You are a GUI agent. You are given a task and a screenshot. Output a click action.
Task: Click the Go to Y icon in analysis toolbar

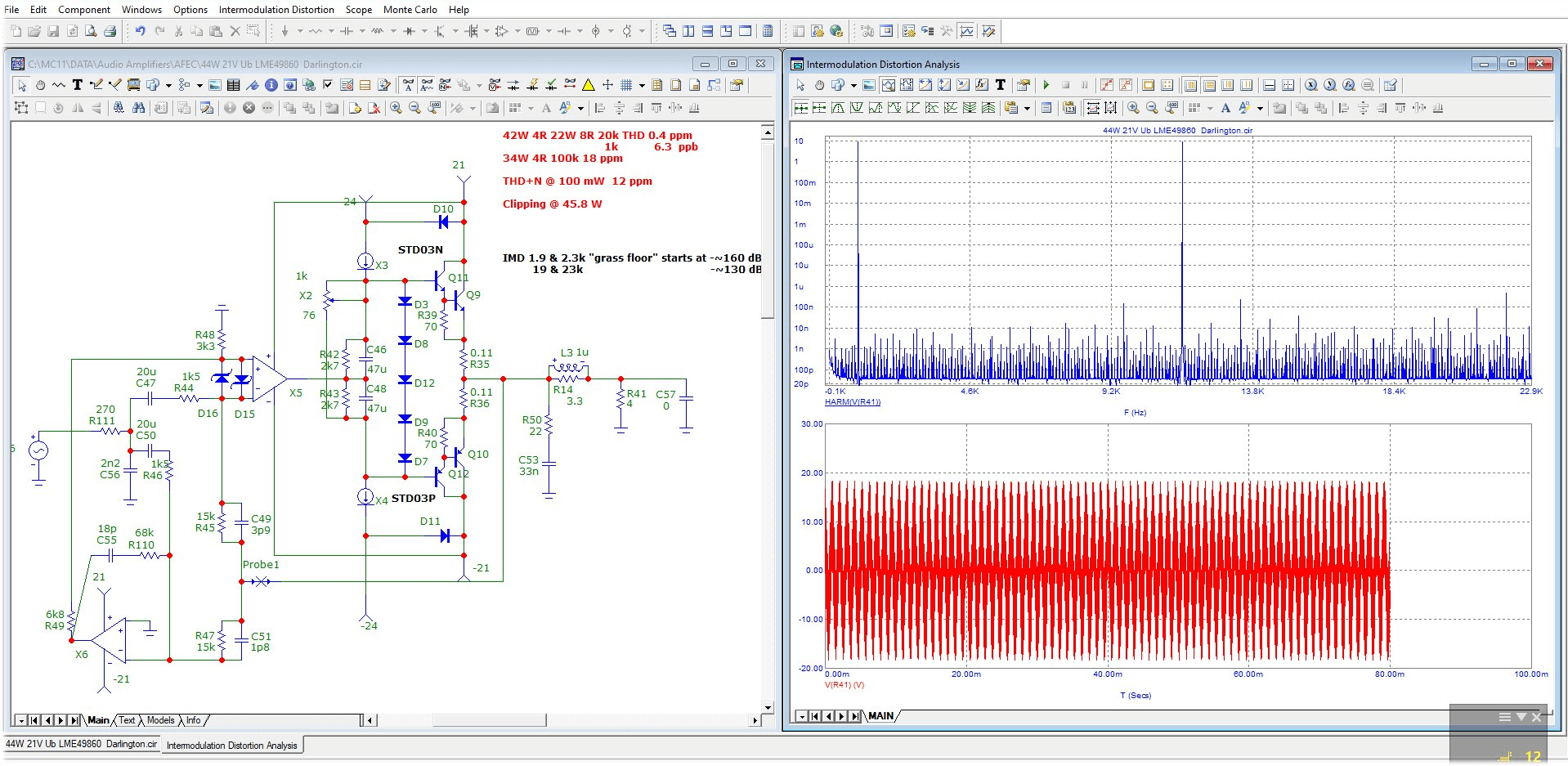1330,85
